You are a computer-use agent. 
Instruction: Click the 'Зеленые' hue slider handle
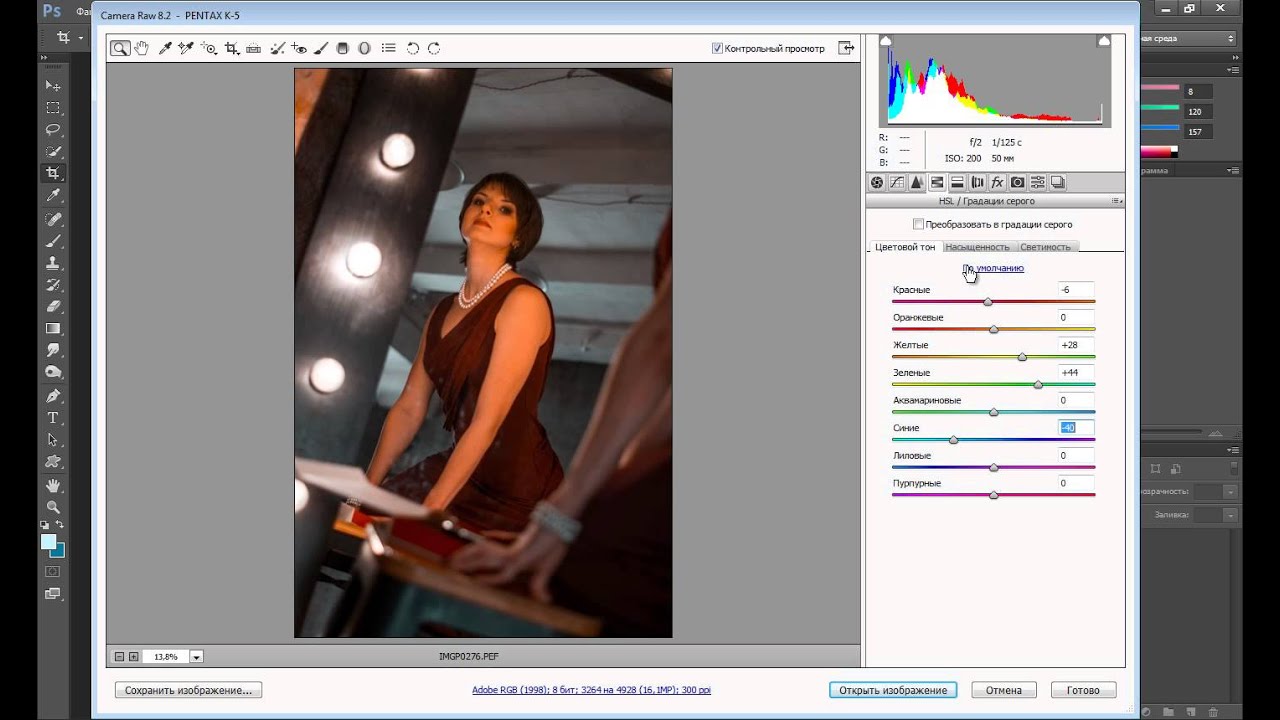(1038, 384)
